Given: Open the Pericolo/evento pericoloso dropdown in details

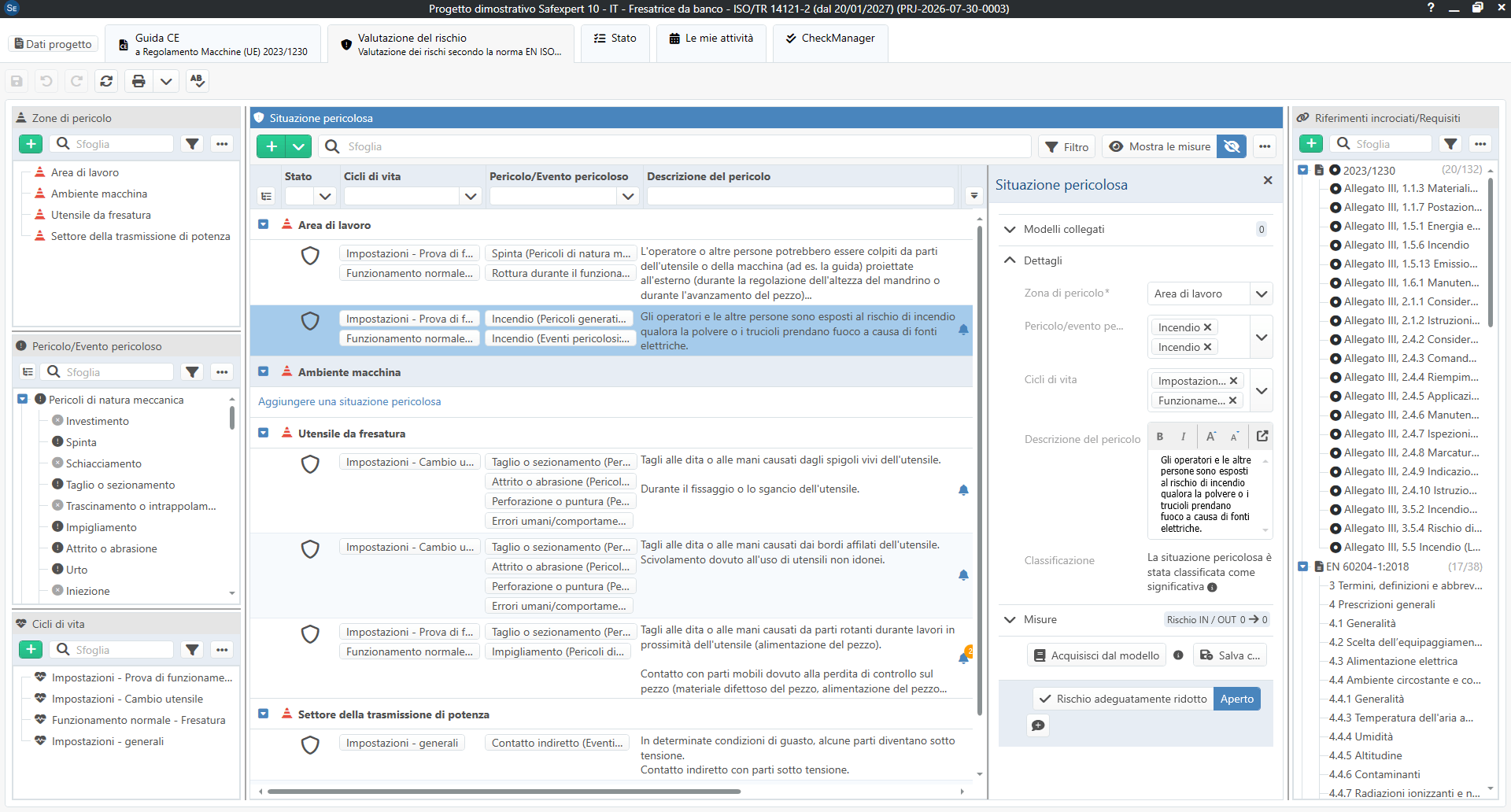Looking at the screenshot, I should click(1262, 338).
